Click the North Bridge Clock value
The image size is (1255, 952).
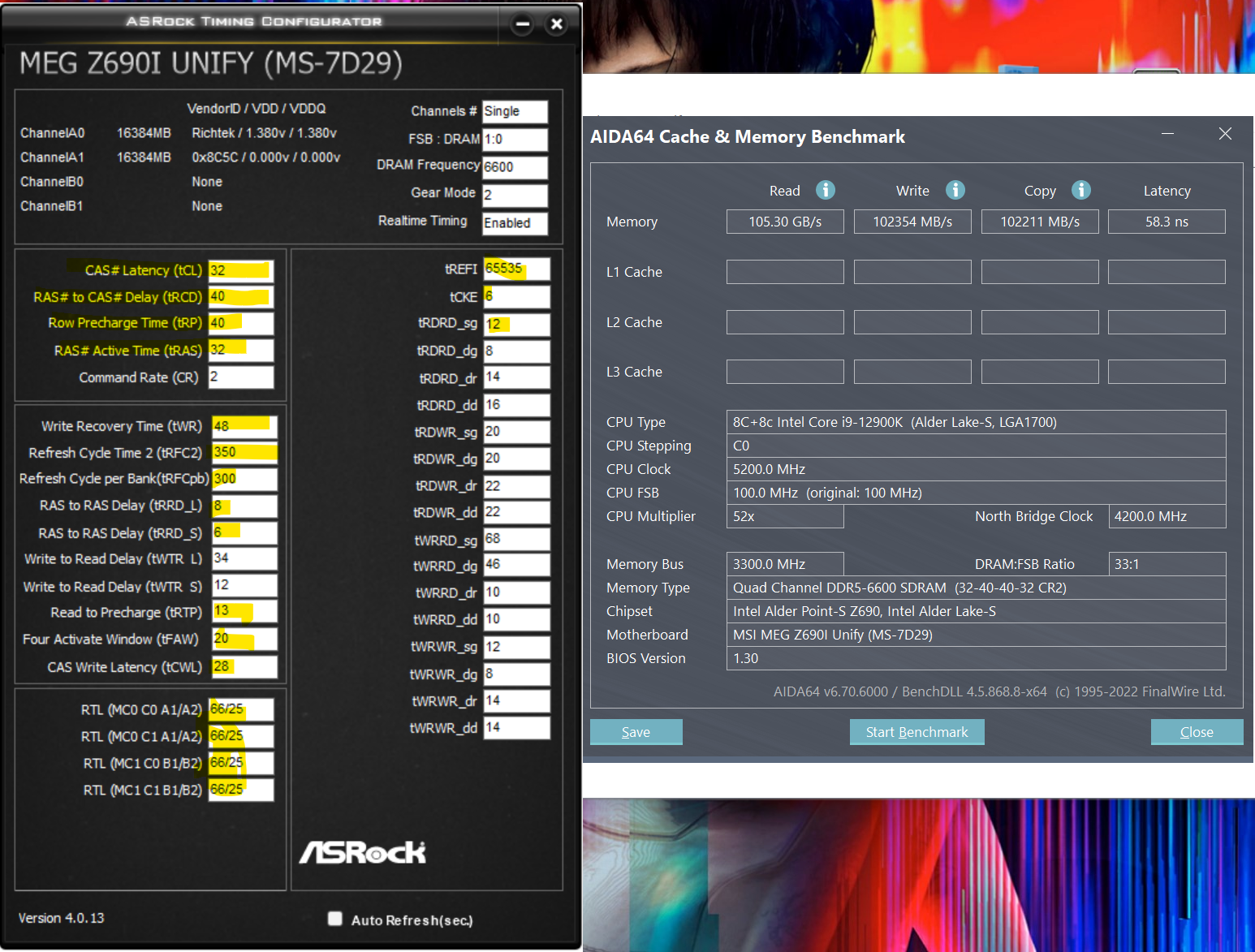coord(1167,516)
